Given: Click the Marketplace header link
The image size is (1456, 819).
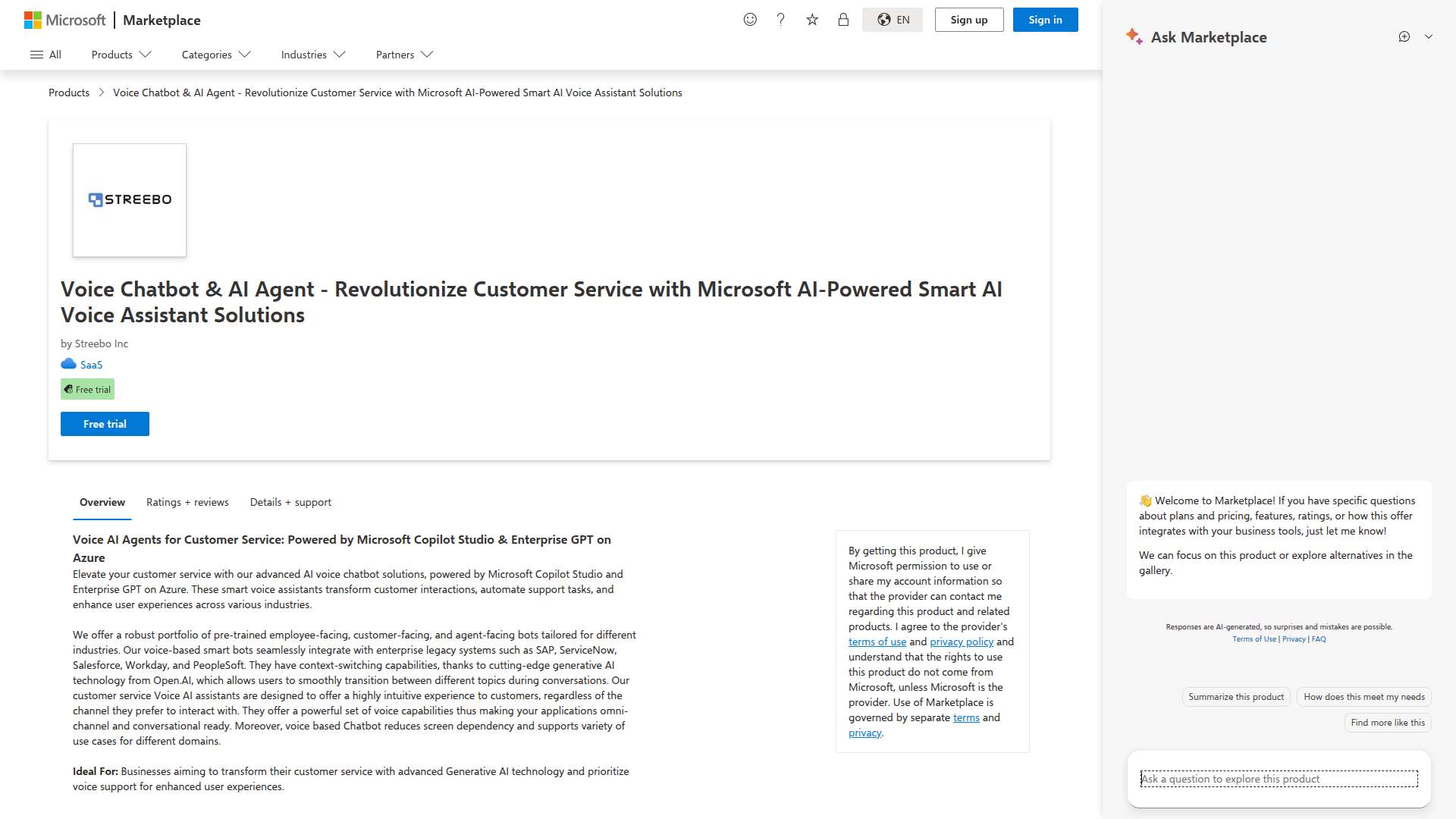Looking at the screenshot, I should point(162,20).
